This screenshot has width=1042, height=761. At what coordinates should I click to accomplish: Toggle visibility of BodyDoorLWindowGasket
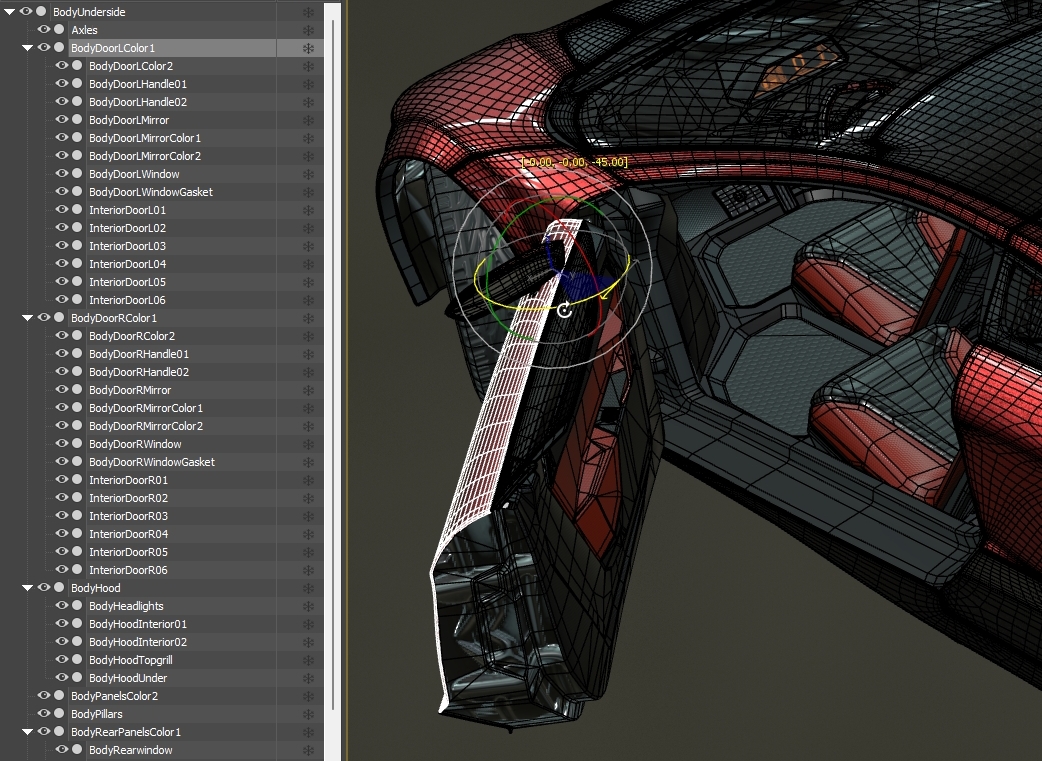[62, 191]
